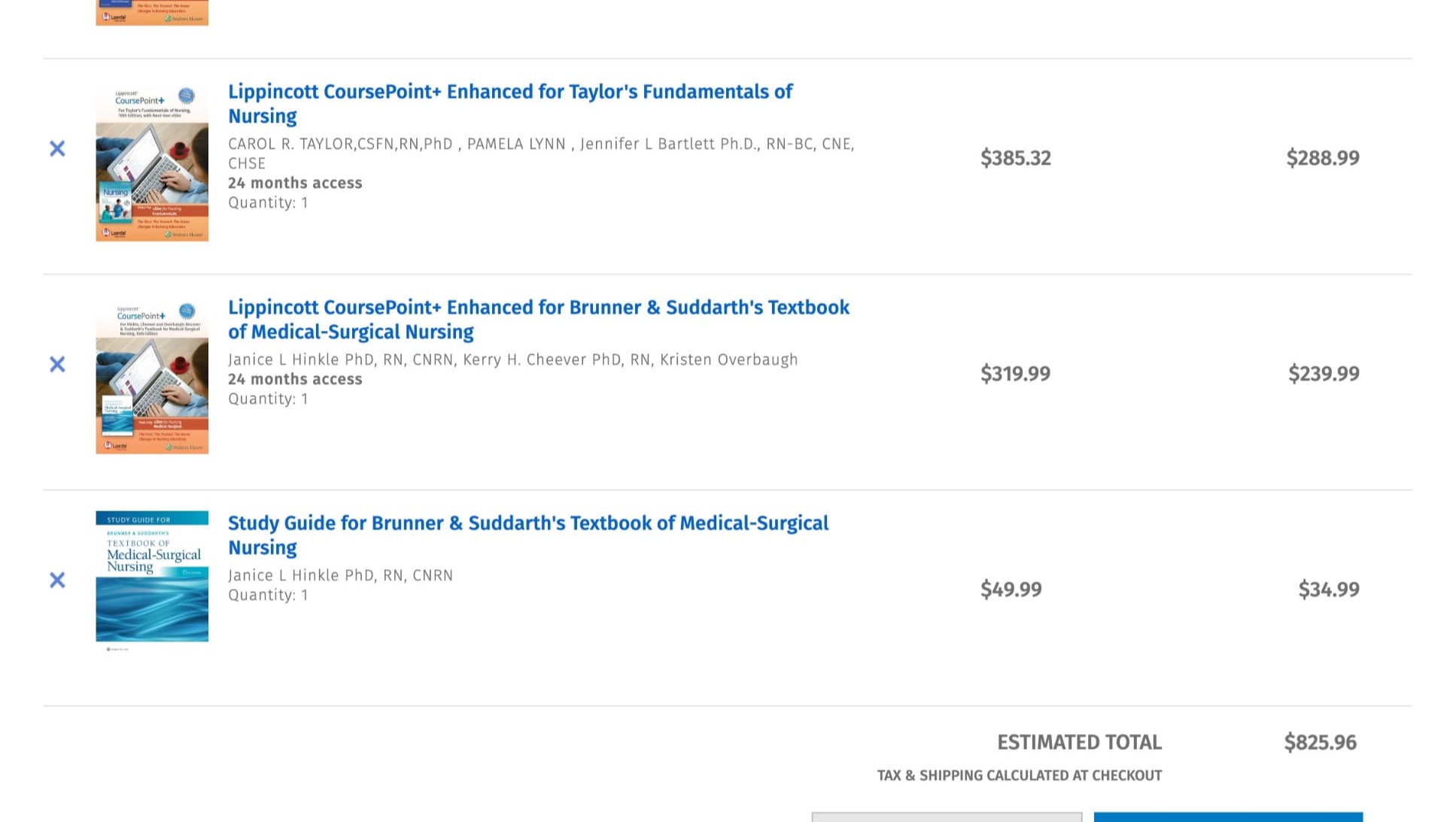
Task: Delete the Study Guide from cart
Action: click(x=57, y=581)
